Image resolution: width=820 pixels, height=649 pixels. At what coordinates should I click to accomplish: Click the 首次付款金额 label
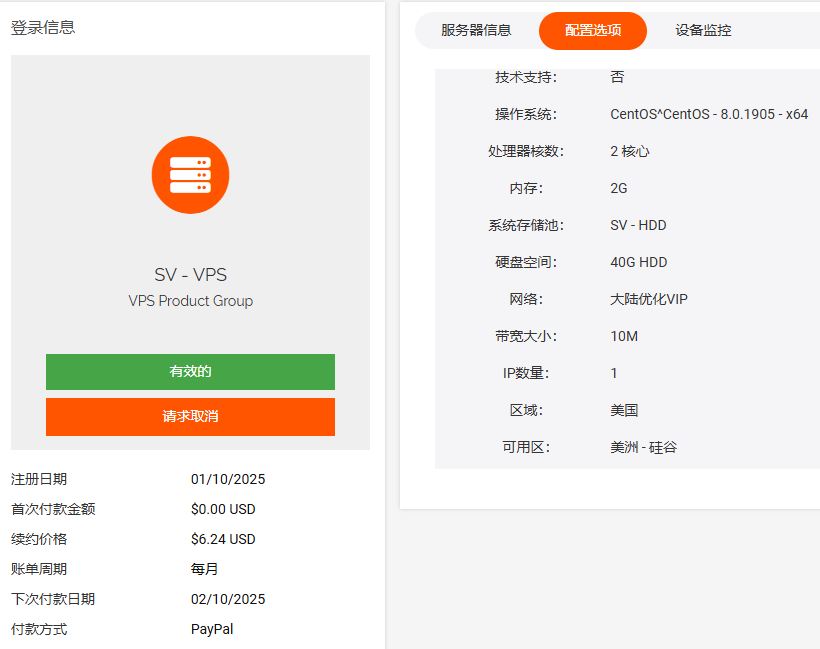pos(53,509)
